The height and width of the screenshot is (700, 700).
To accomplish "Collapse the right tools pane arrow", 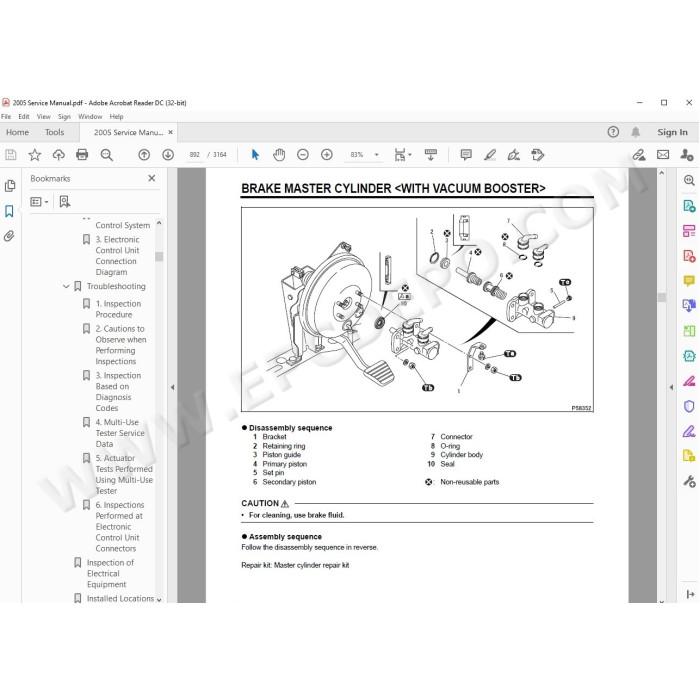I will pos(671,388).
